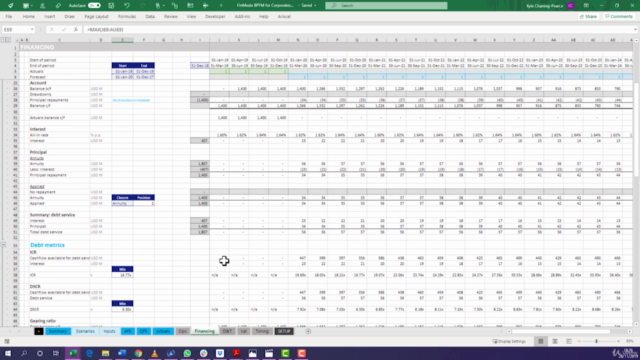Click the Enter checkmark icon in formula bar

pyautogui.click(x=64, y=29)
